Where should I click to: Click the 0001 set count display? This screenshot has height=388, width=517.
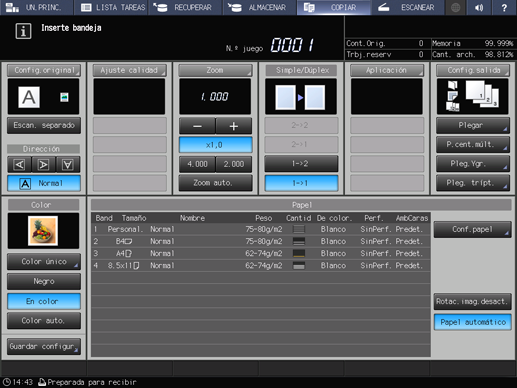292,45
